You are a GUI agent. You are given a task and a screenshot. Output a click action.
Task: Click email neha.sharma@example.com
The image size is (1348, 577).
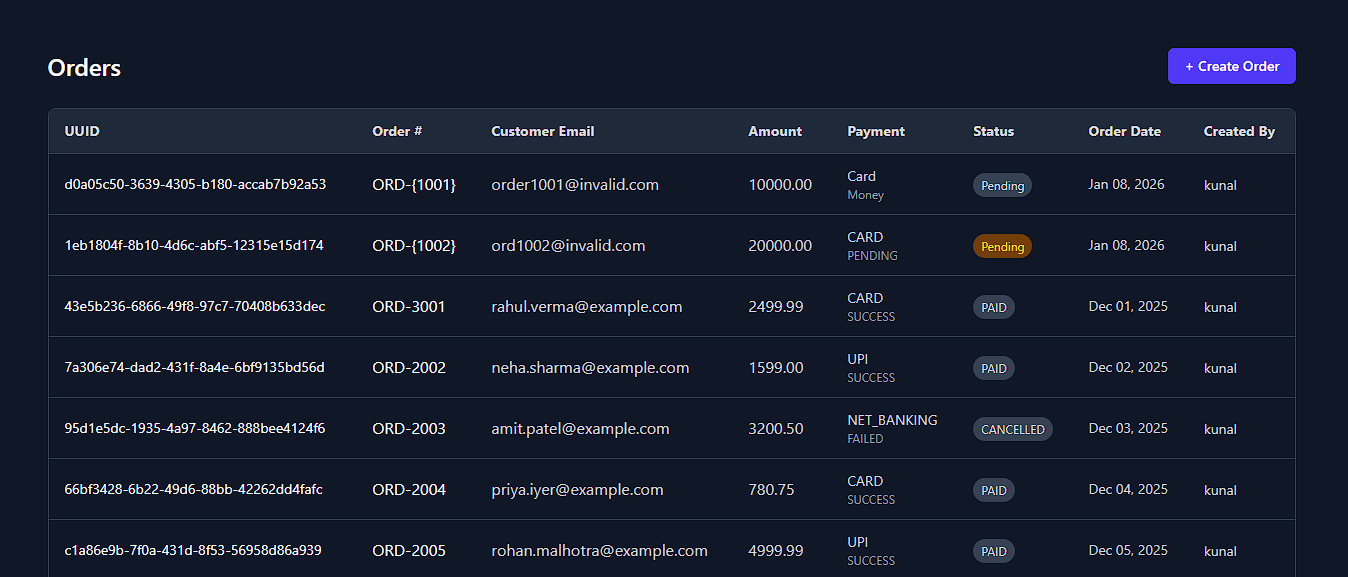(589, 368)
